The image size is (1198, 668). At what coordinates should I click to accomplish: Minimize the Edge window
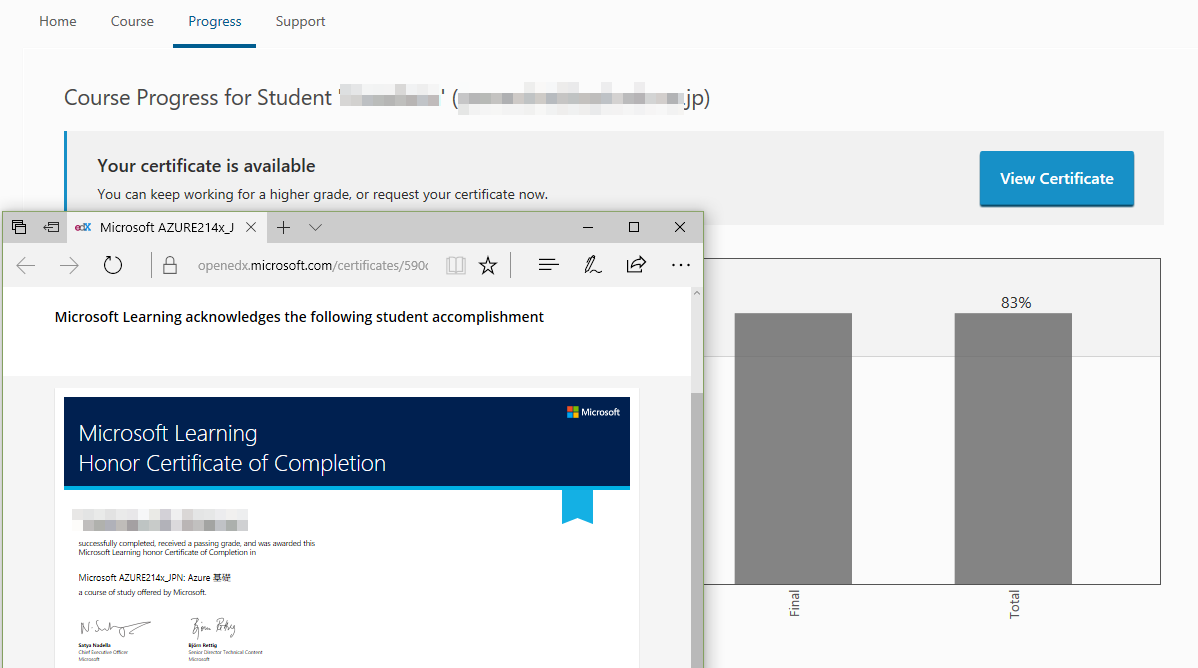click(588, 227)
